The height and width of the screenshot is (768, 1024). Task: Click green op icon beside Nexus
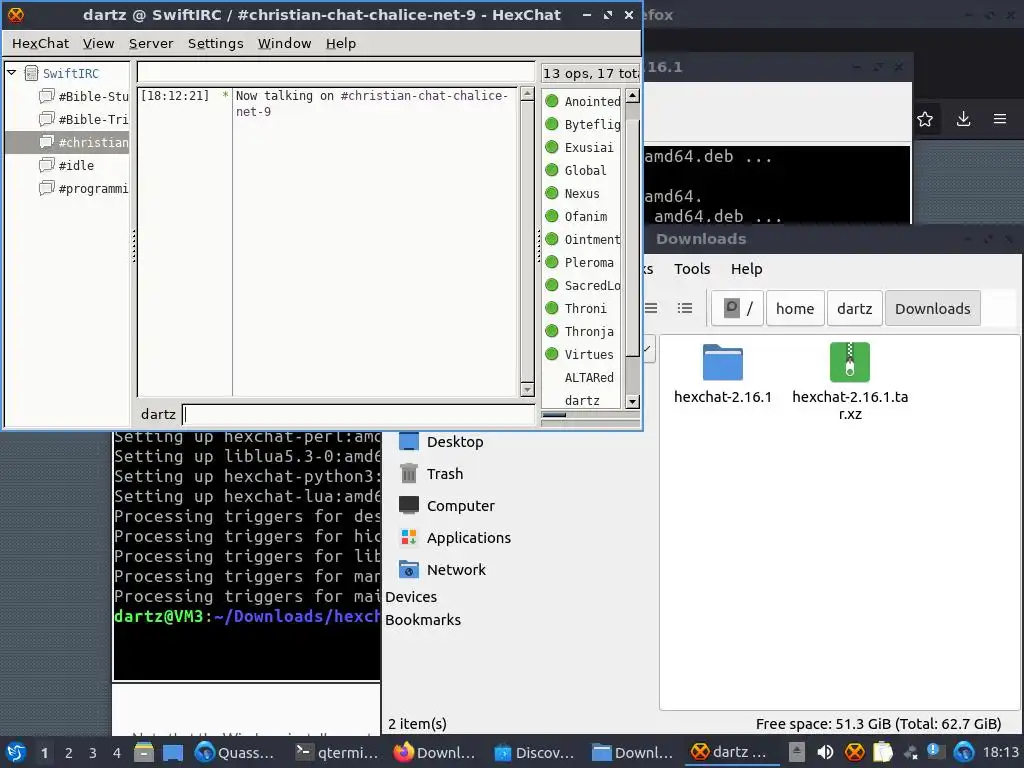552,193
